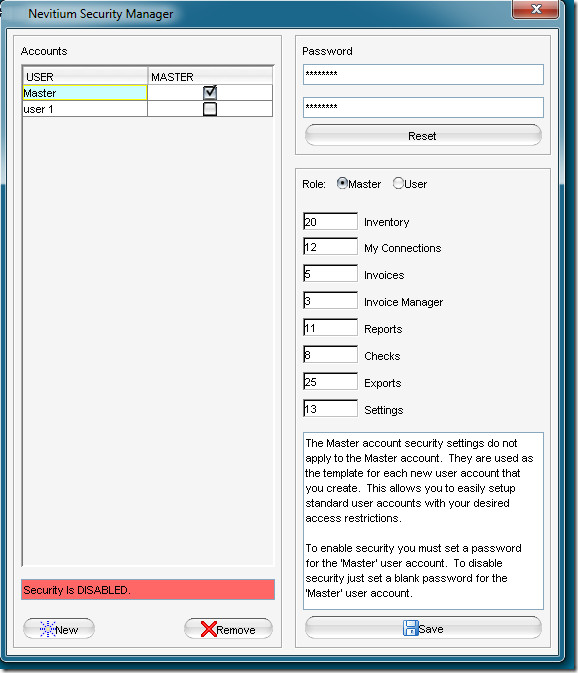578x673 pixels.
Task: Focus the confirm password field
Action: (423, 107)
